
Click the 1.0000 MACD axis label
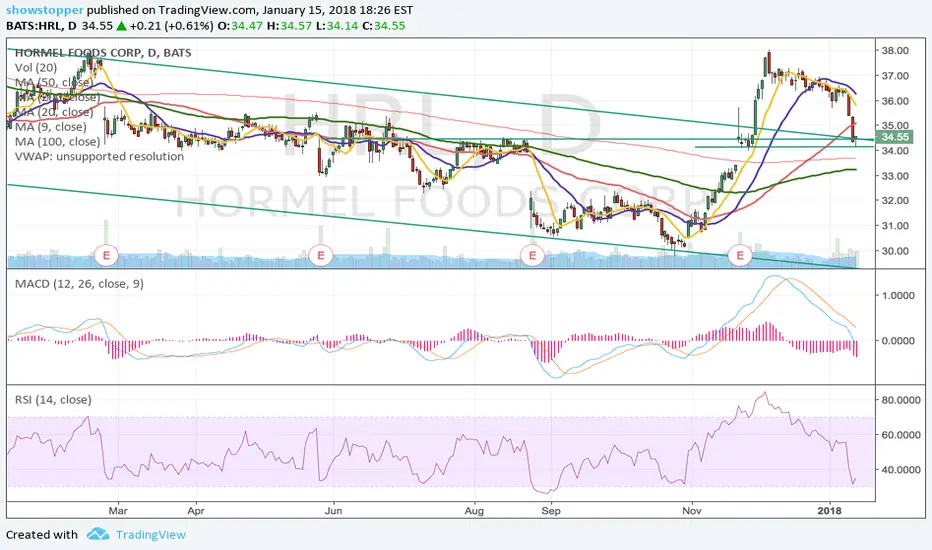click(x=898, y=296)
